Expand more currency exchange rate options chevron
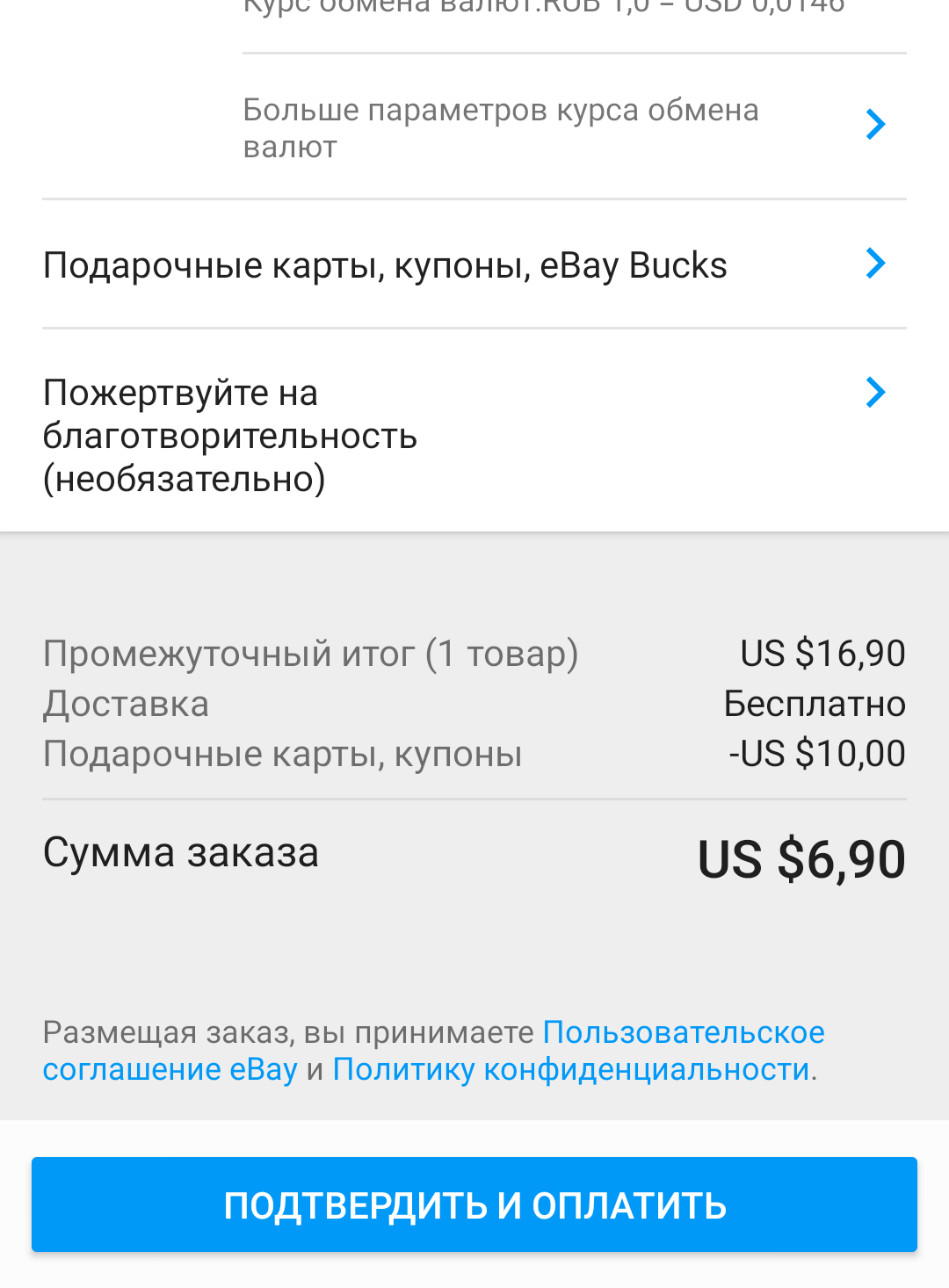Image resolution: width=949 pixels, height=1288 pixels. point(875,125)
